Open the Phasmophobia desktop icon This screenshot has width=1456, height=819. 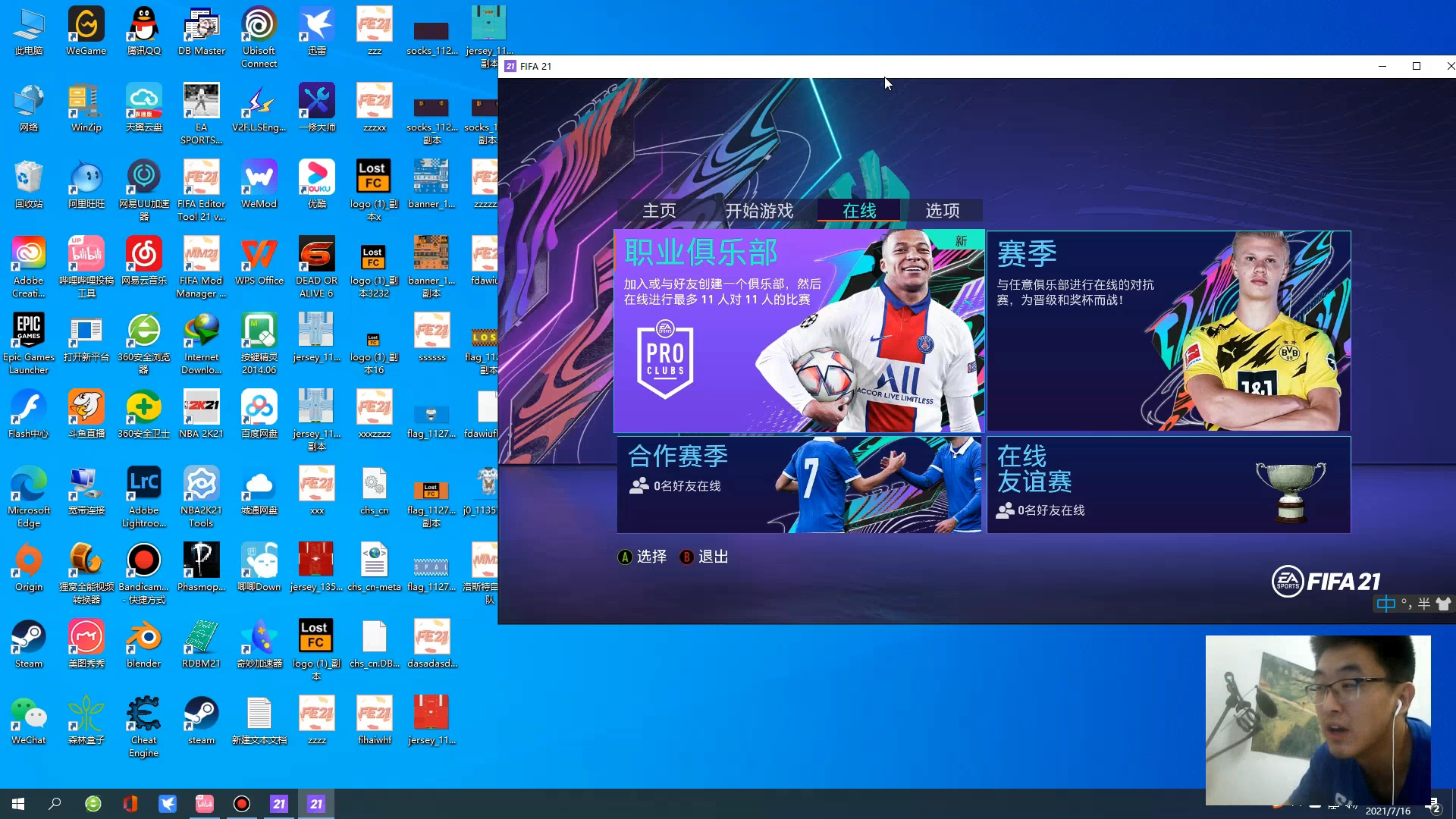click(x=201, y=567)
